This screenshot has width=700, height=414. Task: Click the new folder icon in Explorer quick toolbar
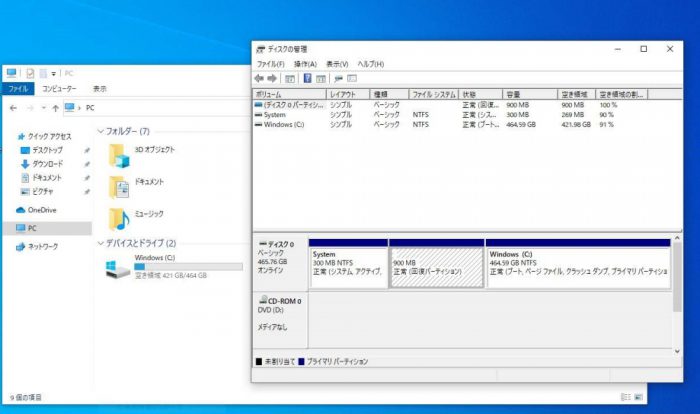[43, 73]
